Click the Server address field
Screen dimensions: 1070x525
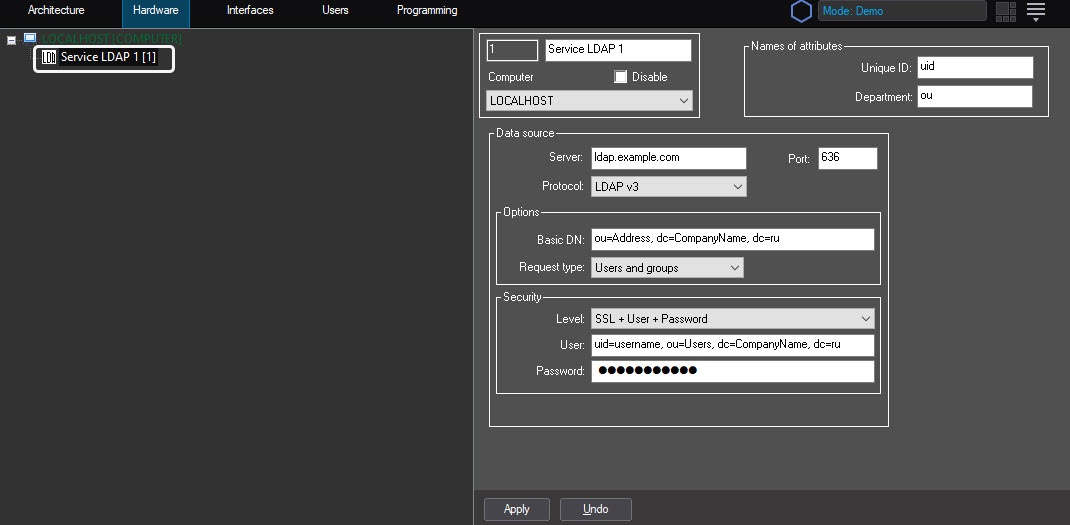click(668, 158)
